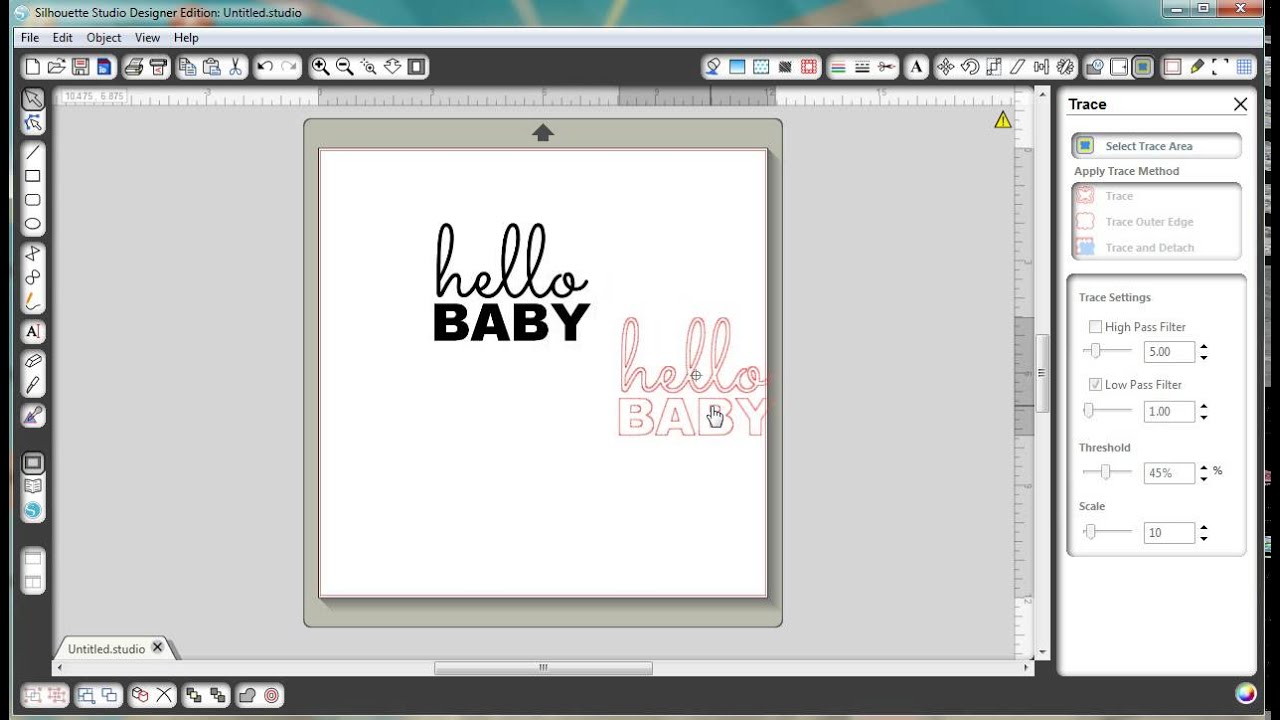Choose the Eraser tool
Image resolution: width=1280 pixels, height=720 pixels.
[x=33, y=360]
